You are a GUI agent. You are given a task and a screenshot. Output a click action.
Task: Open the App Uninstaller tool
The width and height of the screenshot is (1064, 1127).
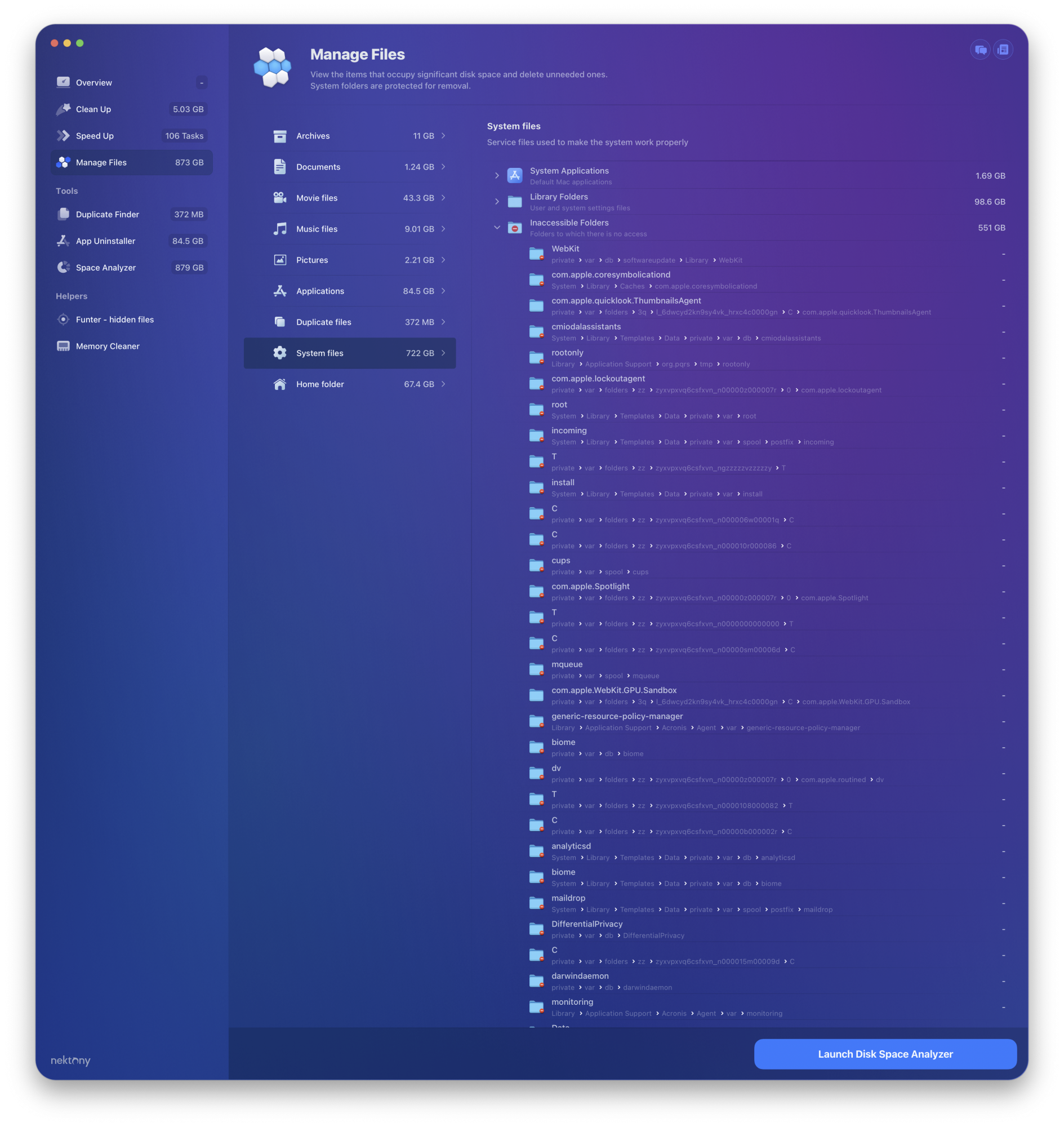coord(132,241)
